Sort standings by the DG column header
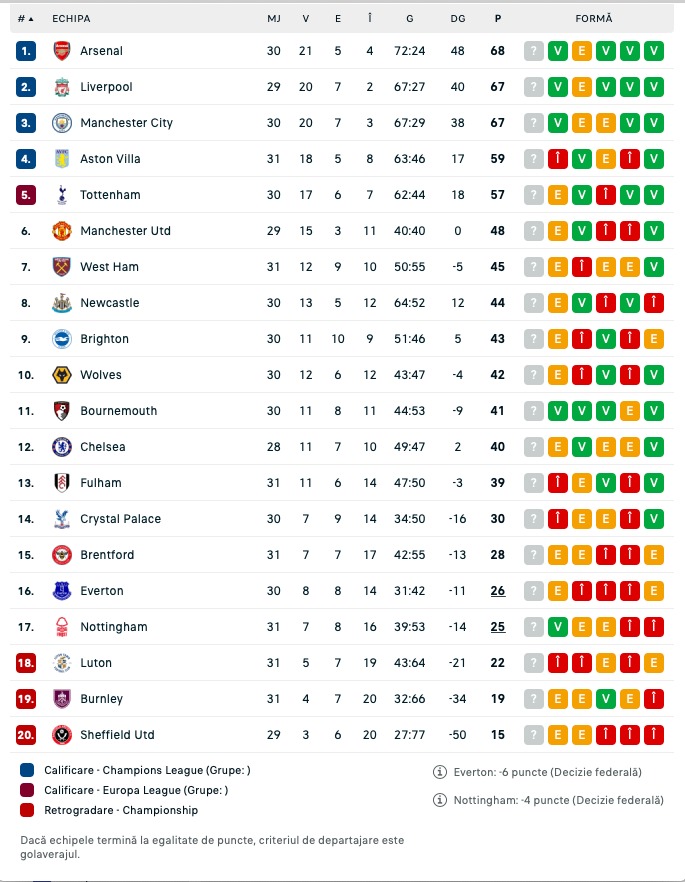 pyautogui.click(x=458, y=19)
